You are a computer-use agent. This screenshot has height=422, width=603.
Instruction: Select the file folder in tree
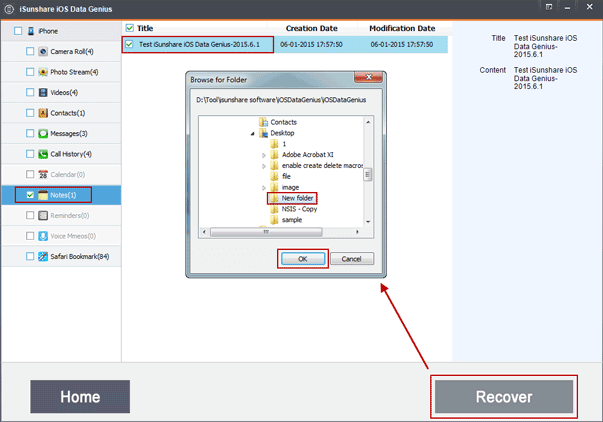click(286, 176)
